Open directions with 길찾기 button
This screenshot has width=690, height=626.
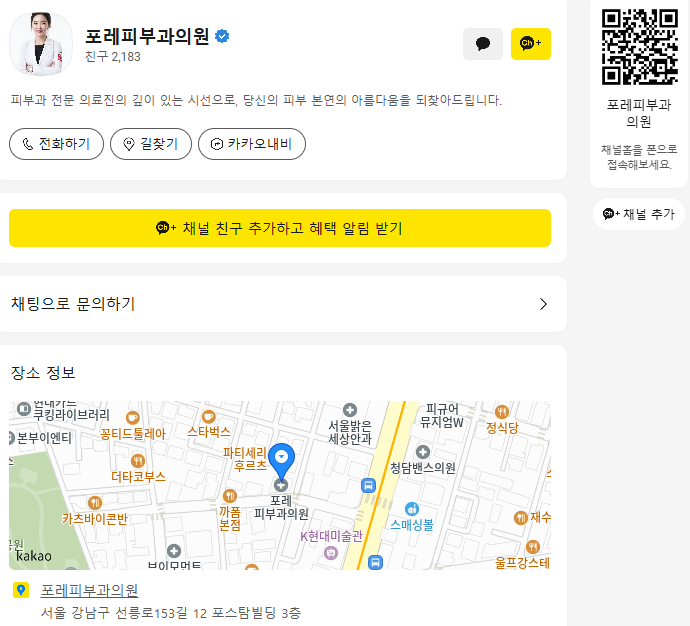coord(151,144)
